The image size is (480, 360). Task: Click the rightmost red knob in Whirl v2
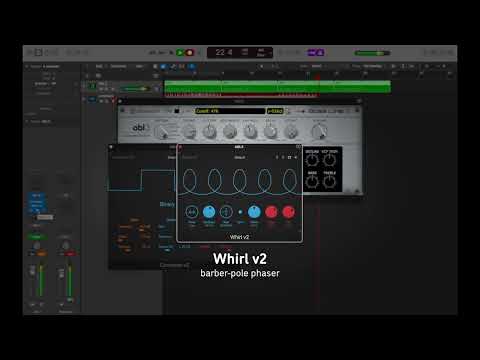288,212
